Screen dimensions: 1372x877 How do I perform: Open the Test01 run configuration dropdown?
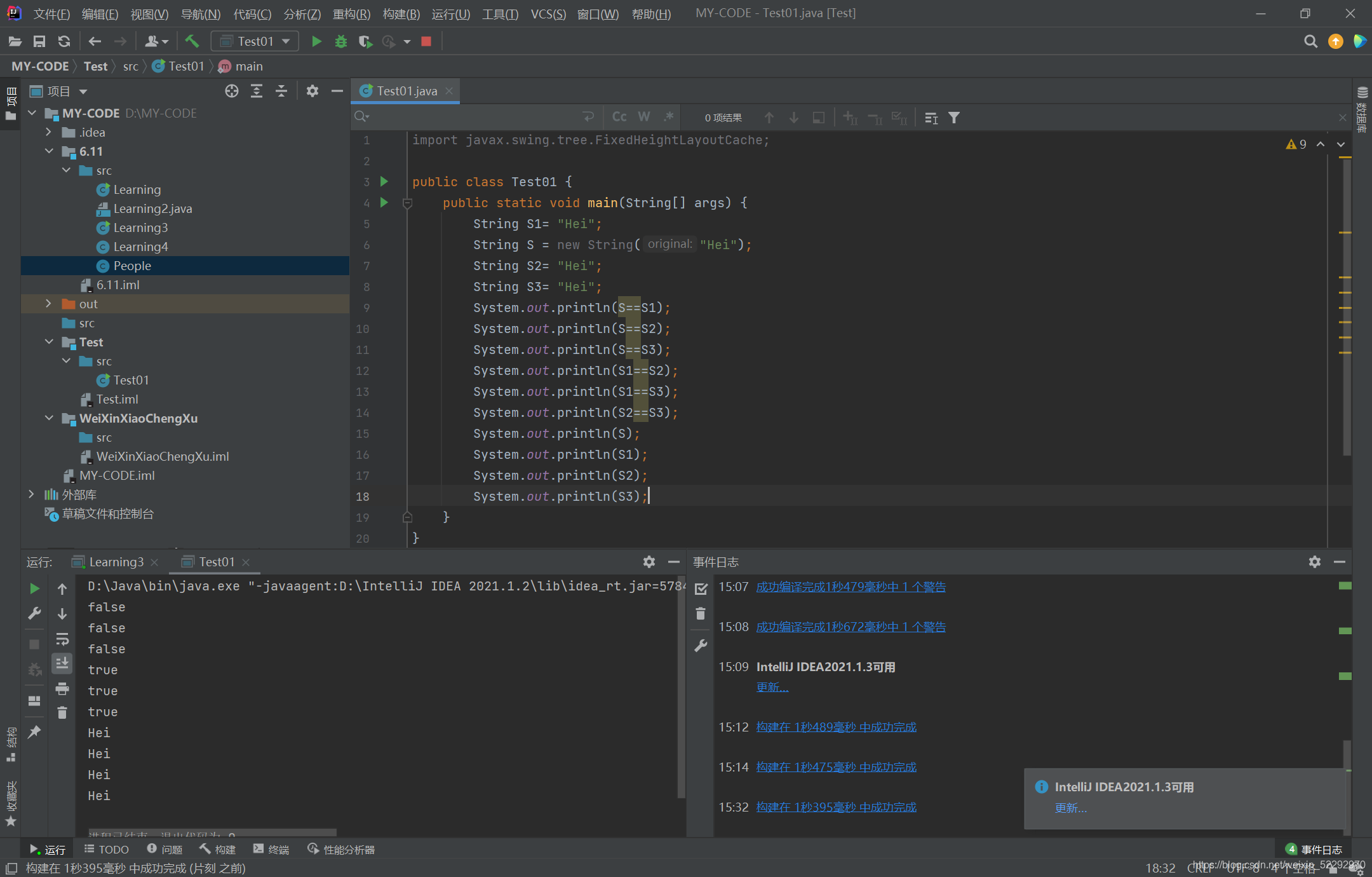(x=255, y=41)
